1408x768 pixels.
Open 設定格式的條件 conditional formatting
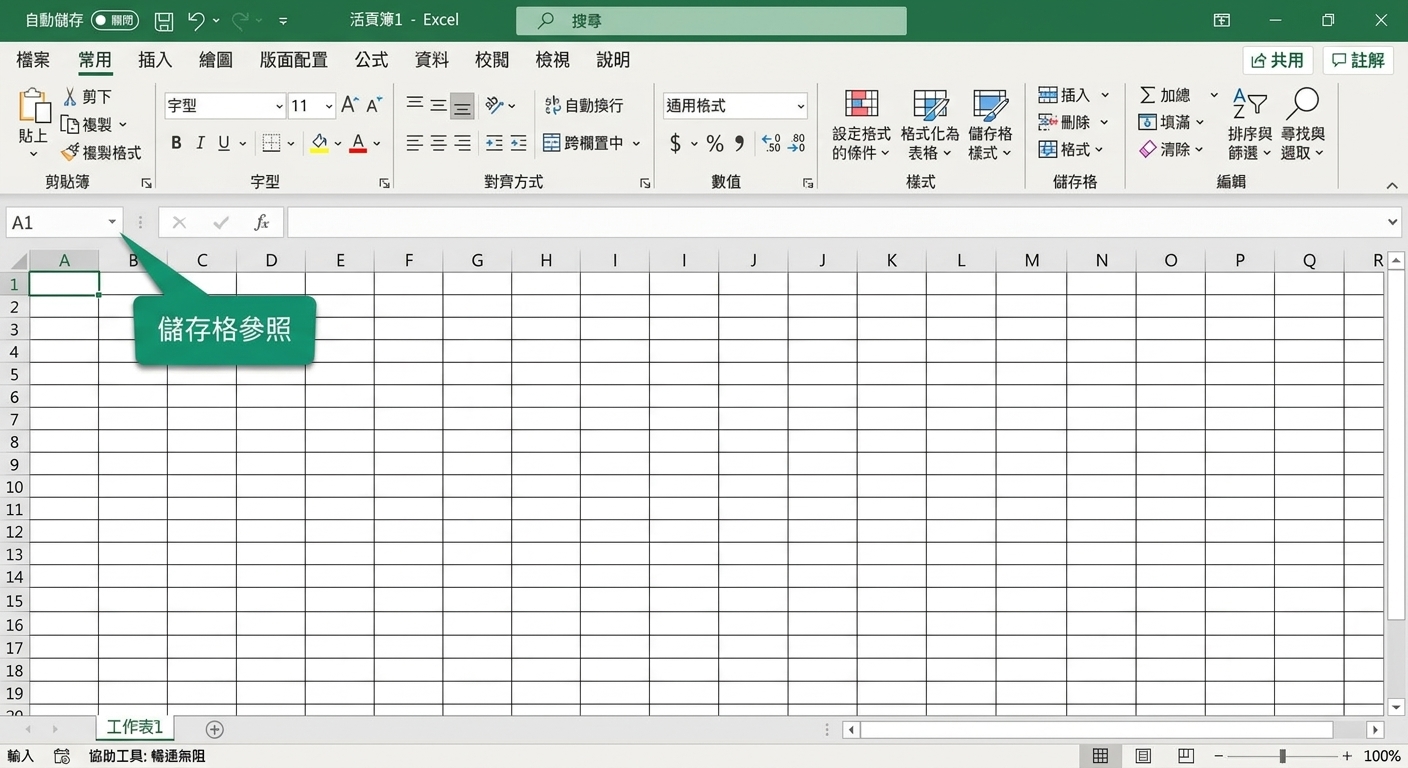coord(861,125)
